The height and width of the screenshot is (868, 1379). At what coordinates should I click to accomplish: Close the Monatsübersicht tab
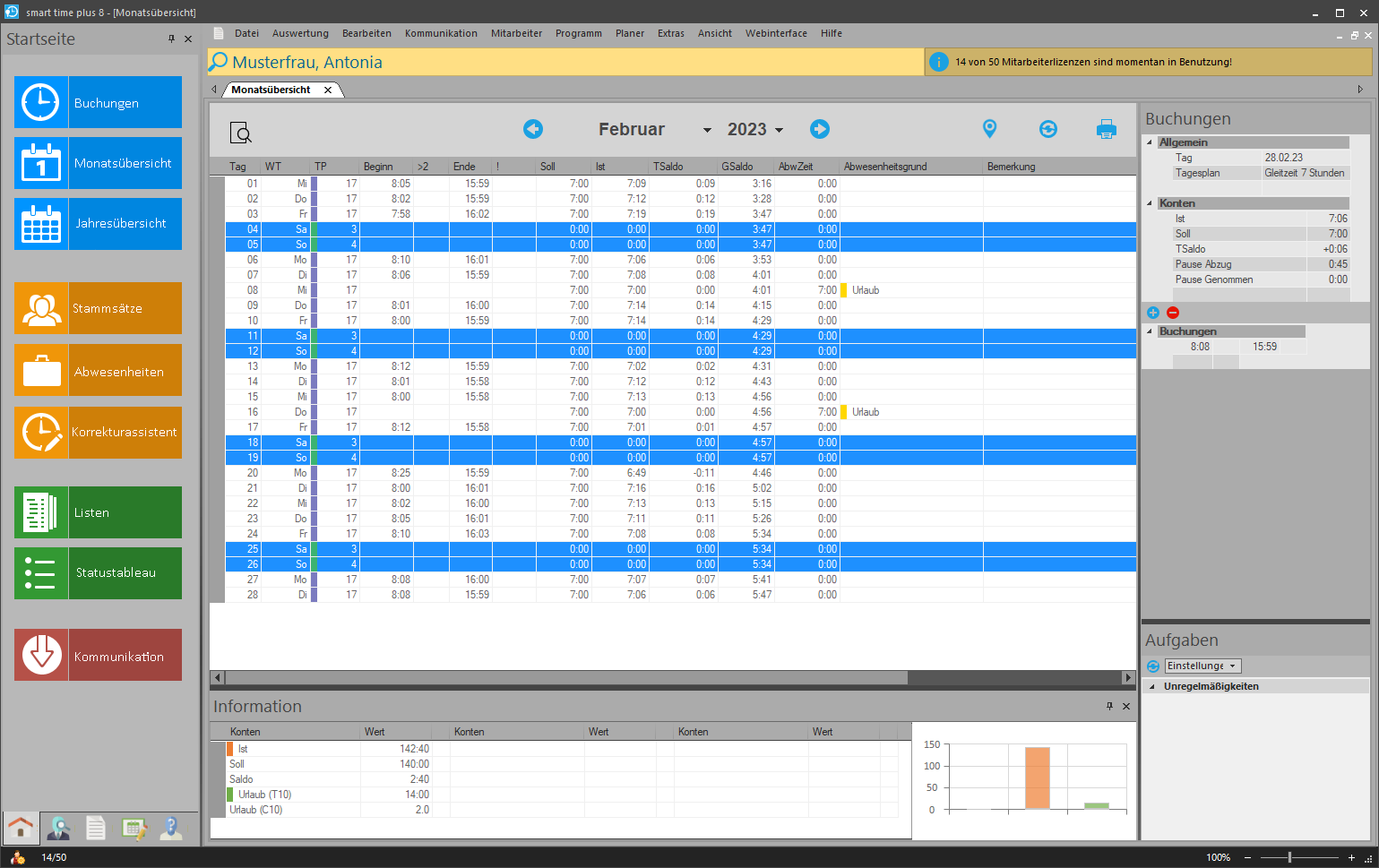pos(328,90)
